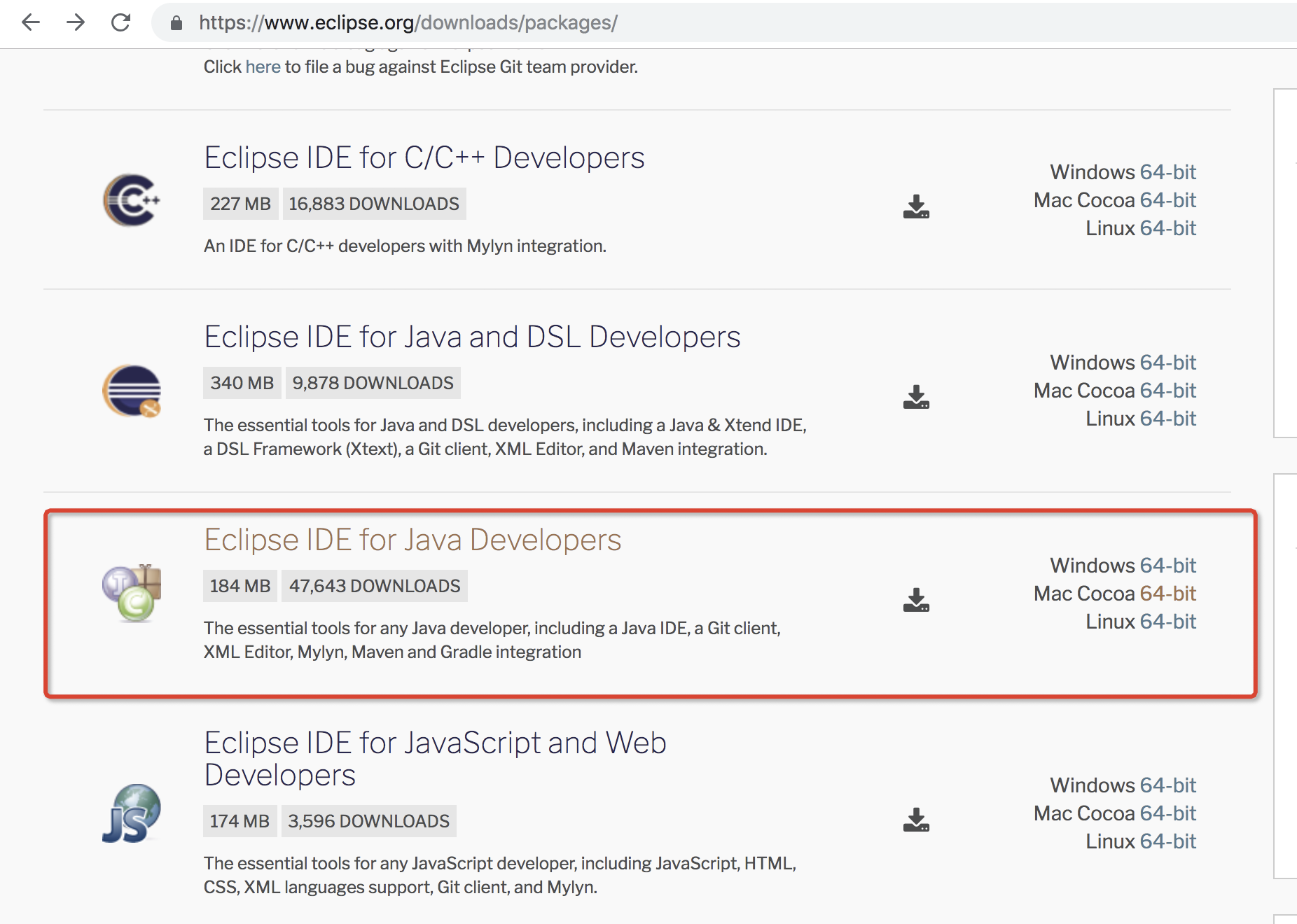The image size is (1297, 924).
Task: Click the Java and DSL package logo icon
Action: click(132, 391)
